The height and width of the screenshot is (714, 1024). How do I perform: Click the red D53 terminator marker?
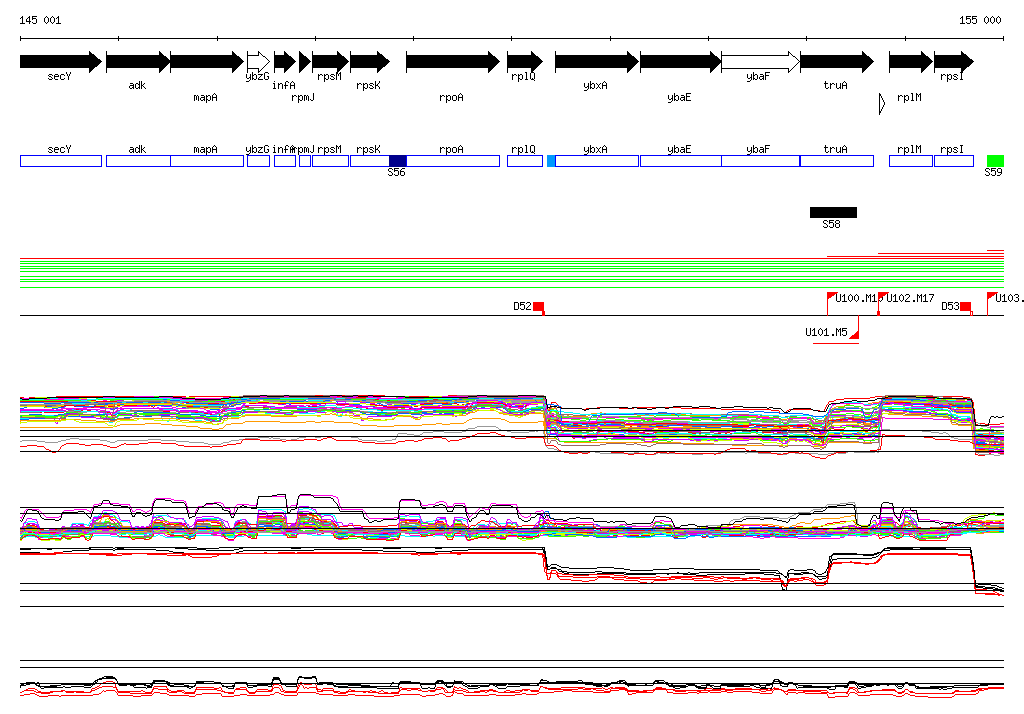coord(966,307)
